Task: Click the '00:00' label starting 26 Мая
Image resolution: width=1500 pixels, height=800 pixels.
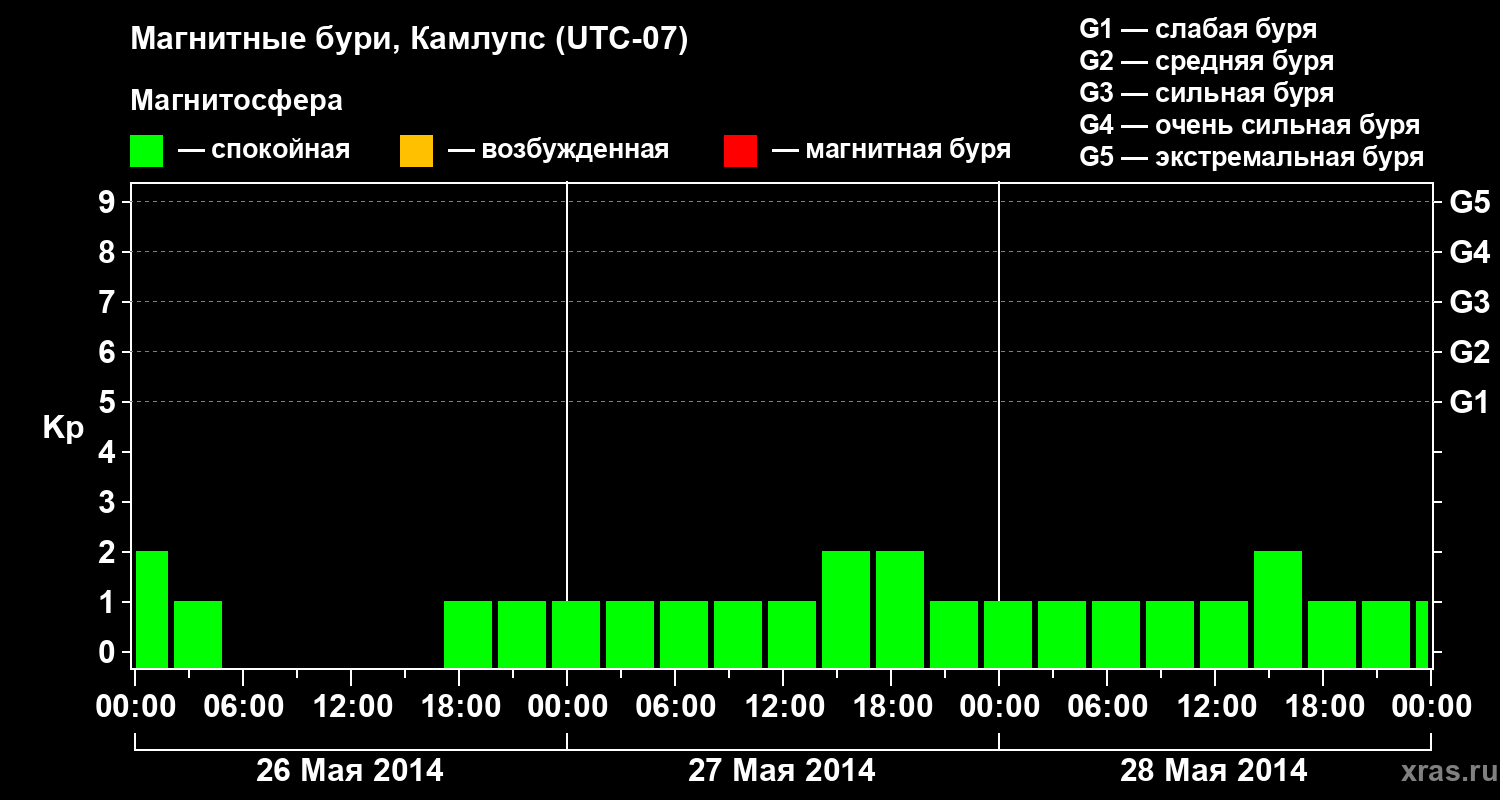Action: (x=134, y=707)
